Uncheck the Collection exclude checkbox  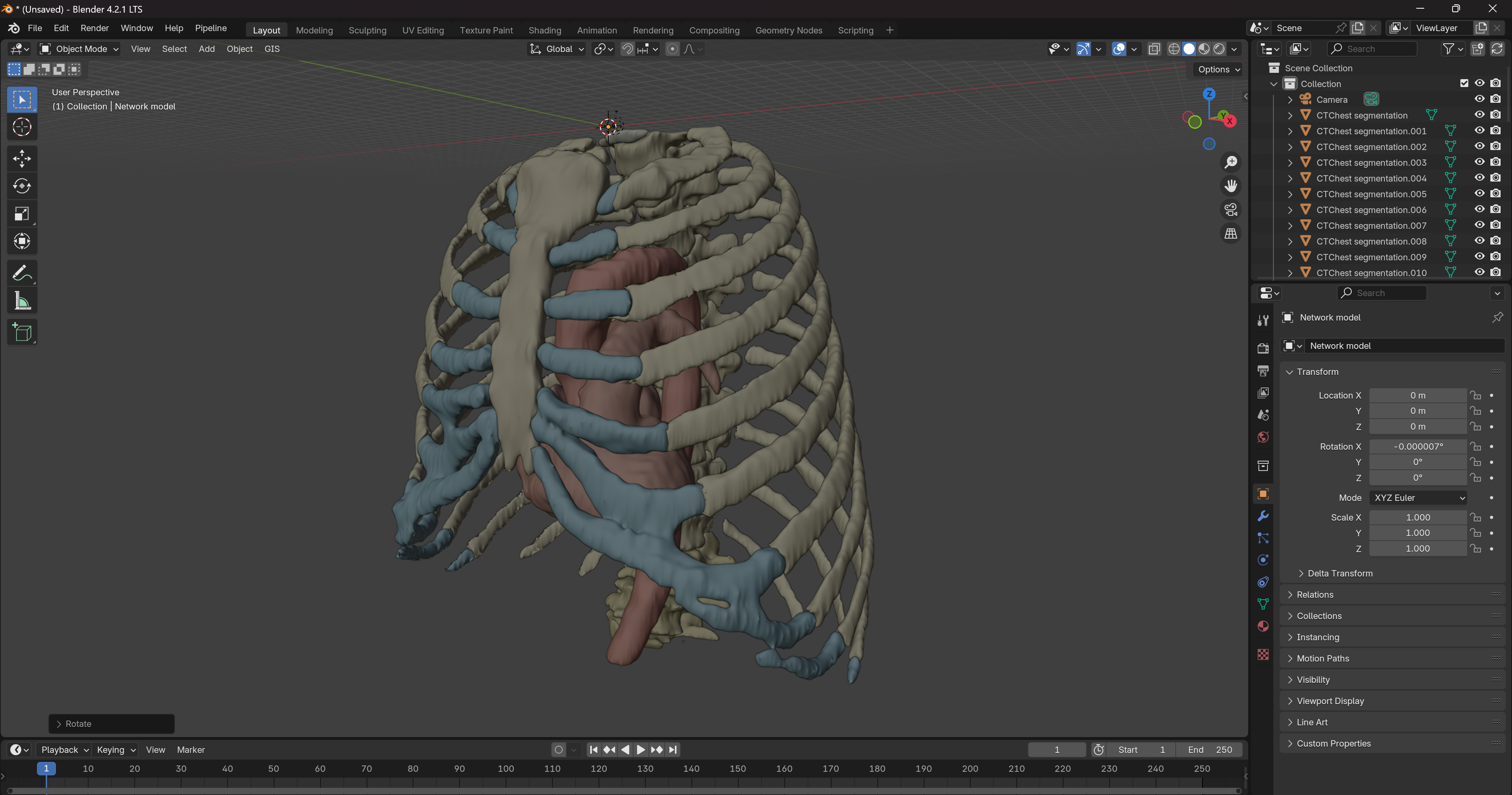click(1464, 83)
